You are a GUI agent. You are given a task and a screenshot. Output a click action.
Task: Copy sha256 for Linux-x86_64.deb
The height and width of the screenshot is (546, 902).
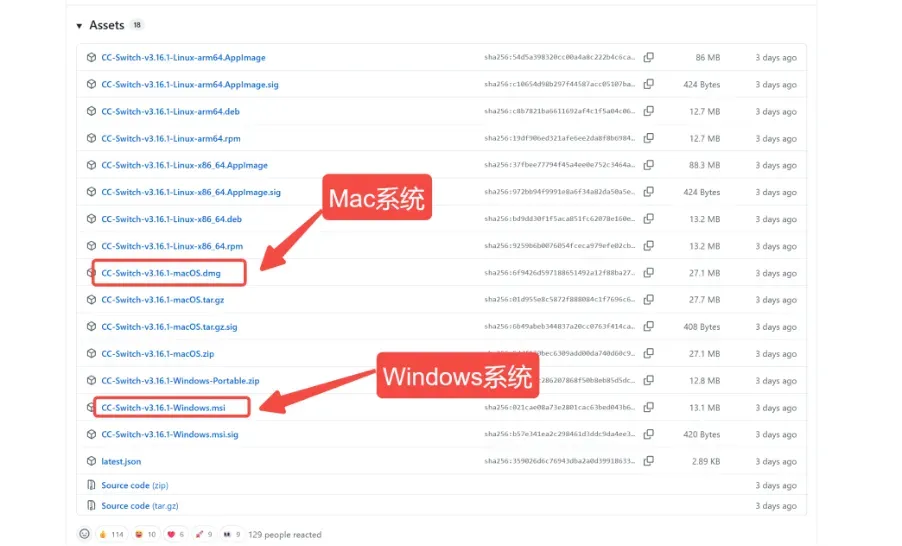pyautogui.click(x=649, y=219)
